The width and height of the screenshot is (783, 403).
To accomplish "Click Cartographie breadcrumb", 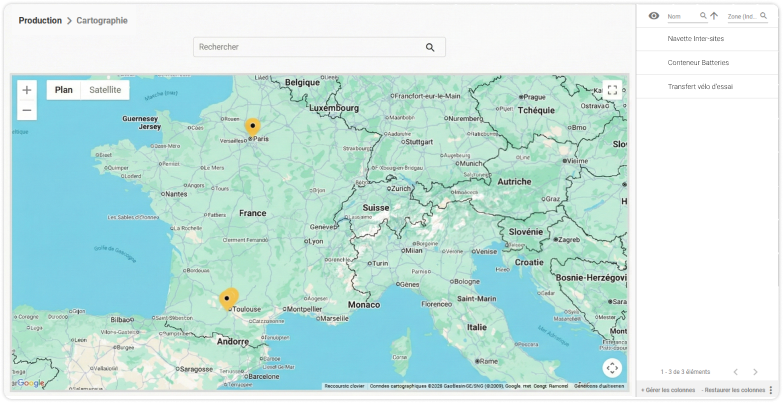I will [102, 20].
